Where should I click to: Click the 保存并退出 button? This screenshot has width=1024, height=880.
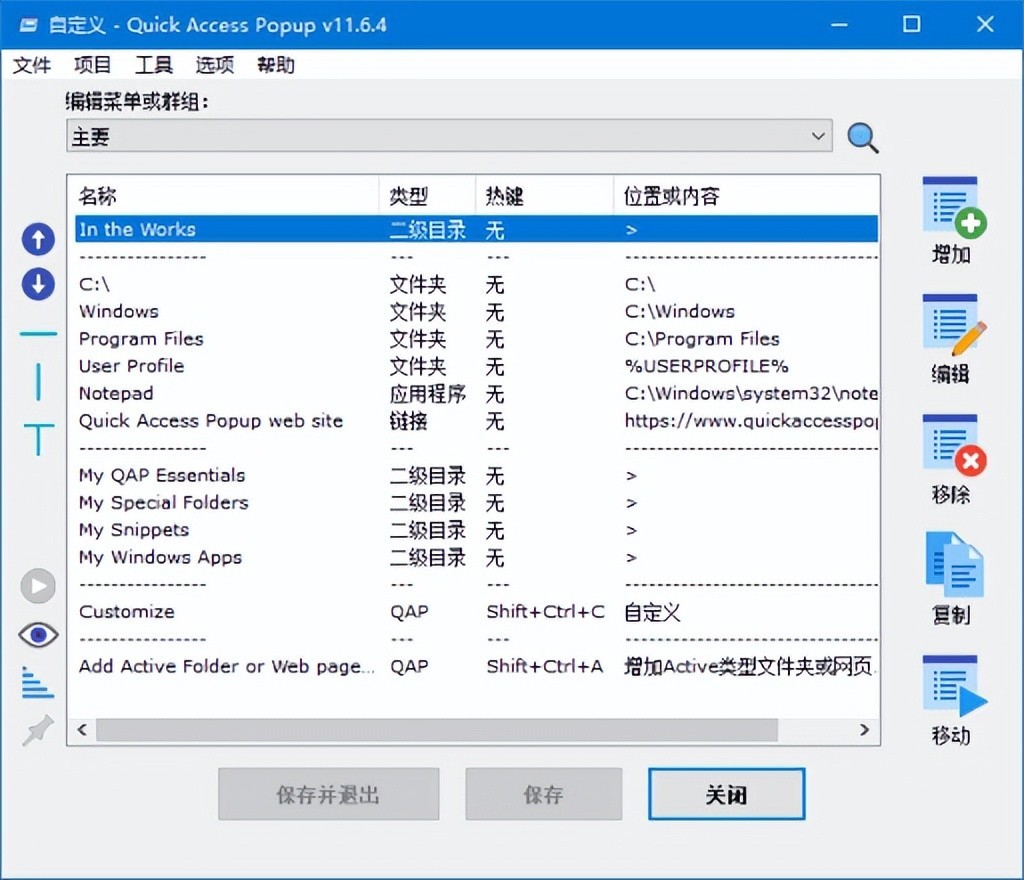[x=328, y=794]
